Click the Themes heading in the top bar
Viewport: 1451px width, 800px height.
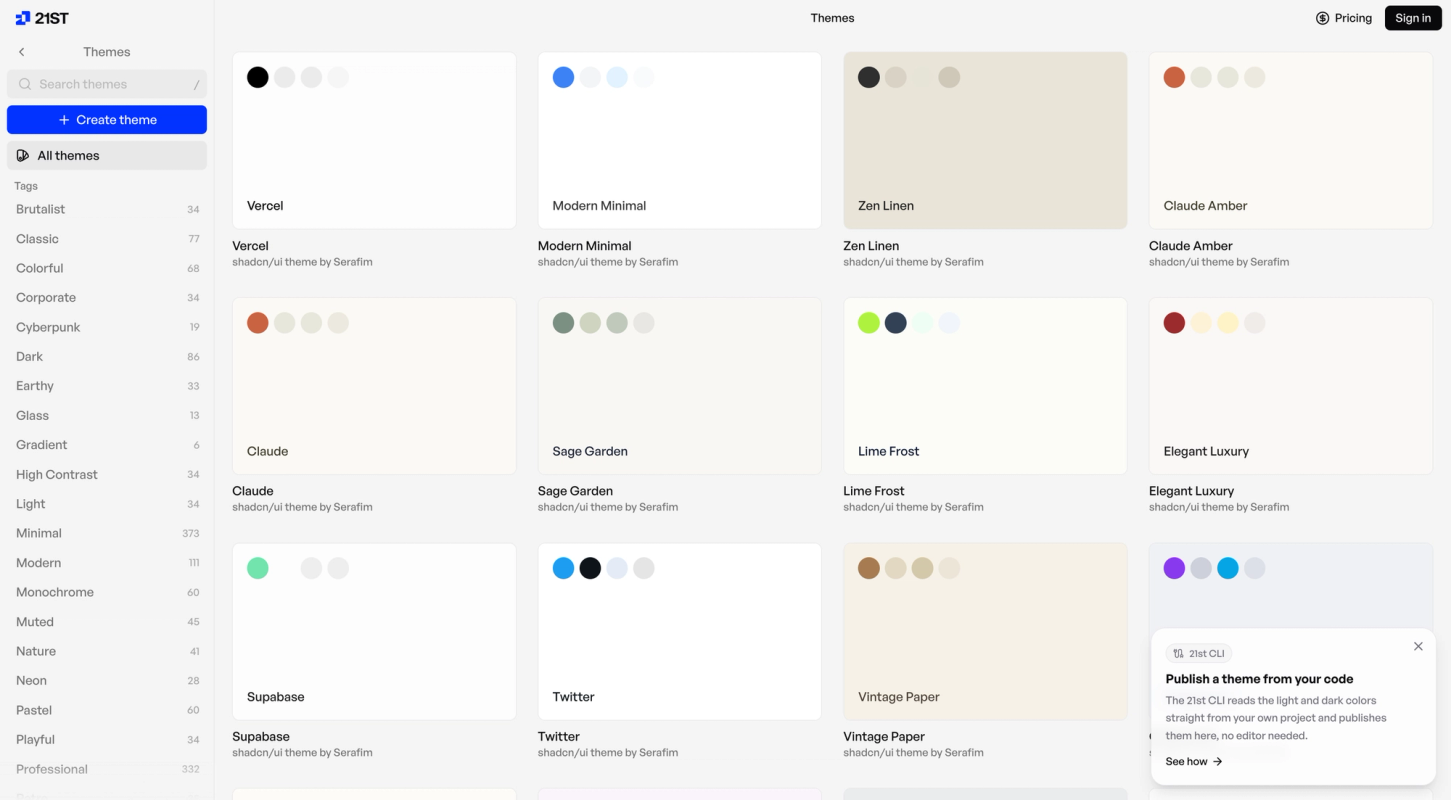(x=832, y=18)
